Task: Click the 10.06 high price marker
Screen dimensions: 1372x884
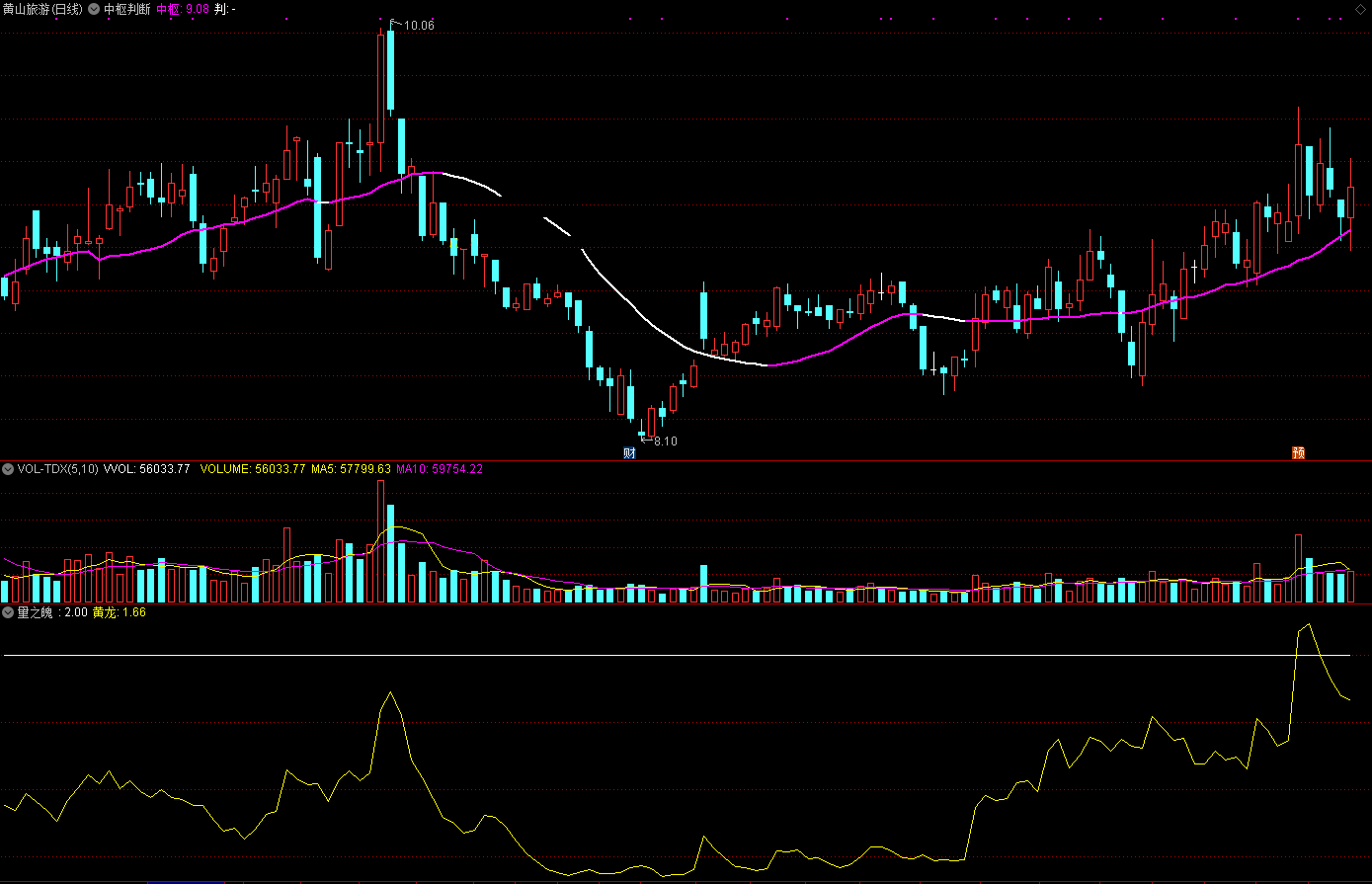Action: pyautogui.click(x=419, y=26)
